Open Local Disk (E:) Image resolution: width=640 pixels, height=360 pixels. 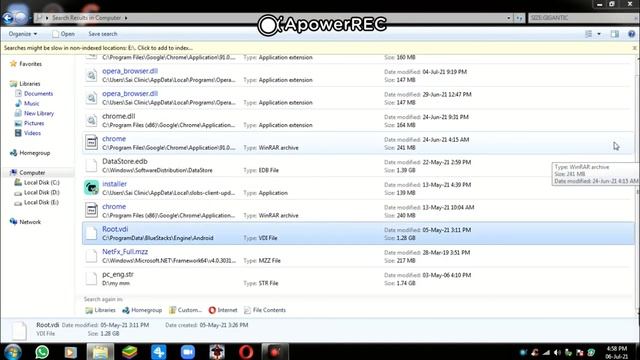(x=41, y=202)
